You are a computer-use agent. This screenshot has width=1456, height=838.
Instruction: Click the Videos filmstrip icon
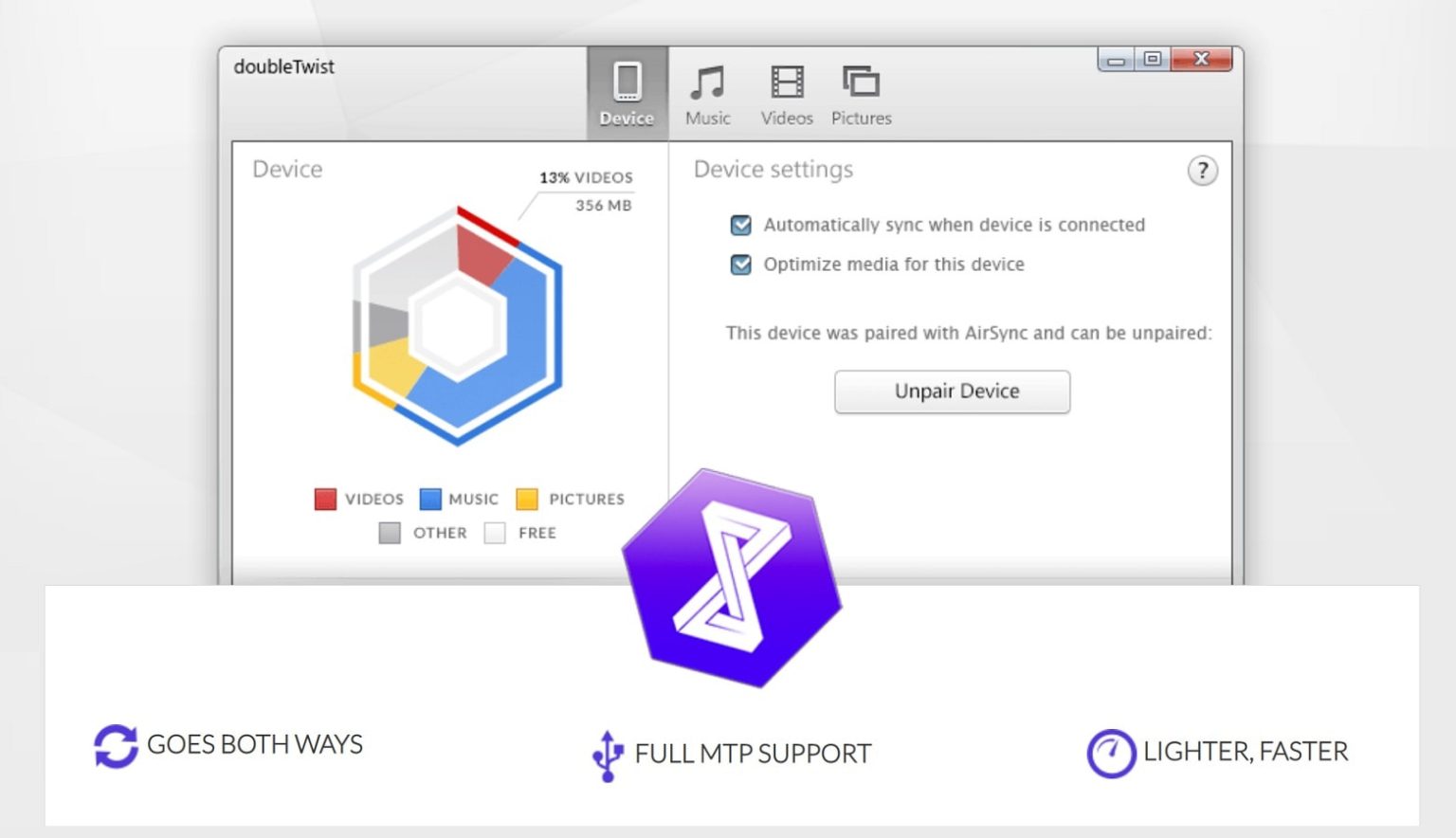coord(786,83)
